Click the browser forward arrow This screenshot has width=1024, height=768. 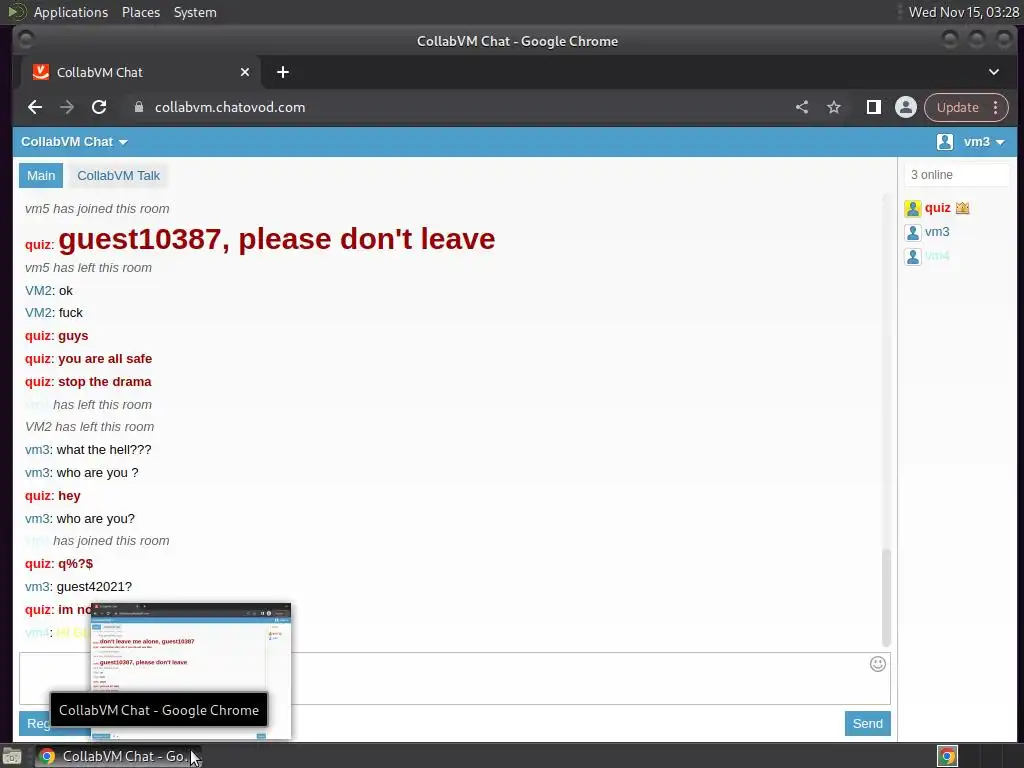pos(67,107)
